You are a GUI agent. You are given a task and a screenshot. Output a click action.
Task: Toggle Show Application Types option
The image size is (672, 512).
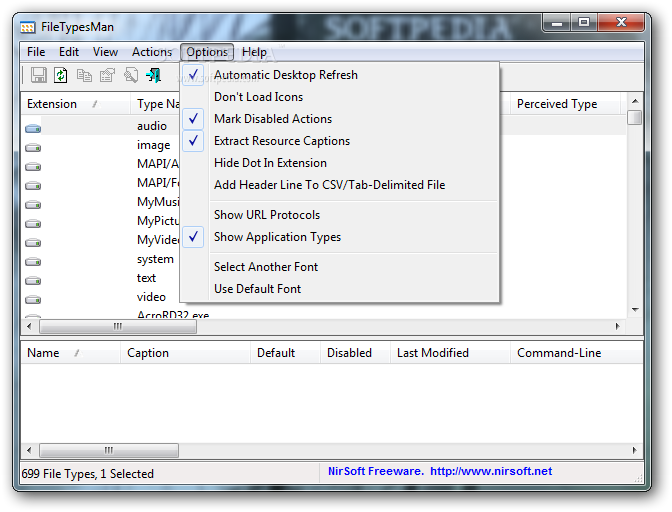[x=340, y=237]
